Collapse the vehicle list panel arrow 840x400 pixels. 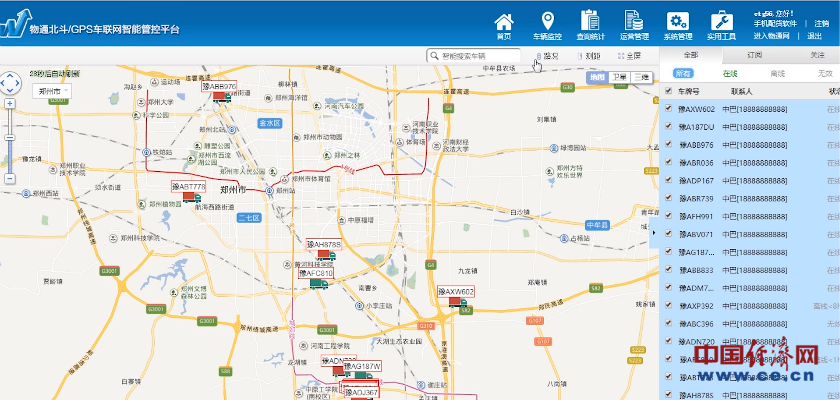click(x=654, y=232)
